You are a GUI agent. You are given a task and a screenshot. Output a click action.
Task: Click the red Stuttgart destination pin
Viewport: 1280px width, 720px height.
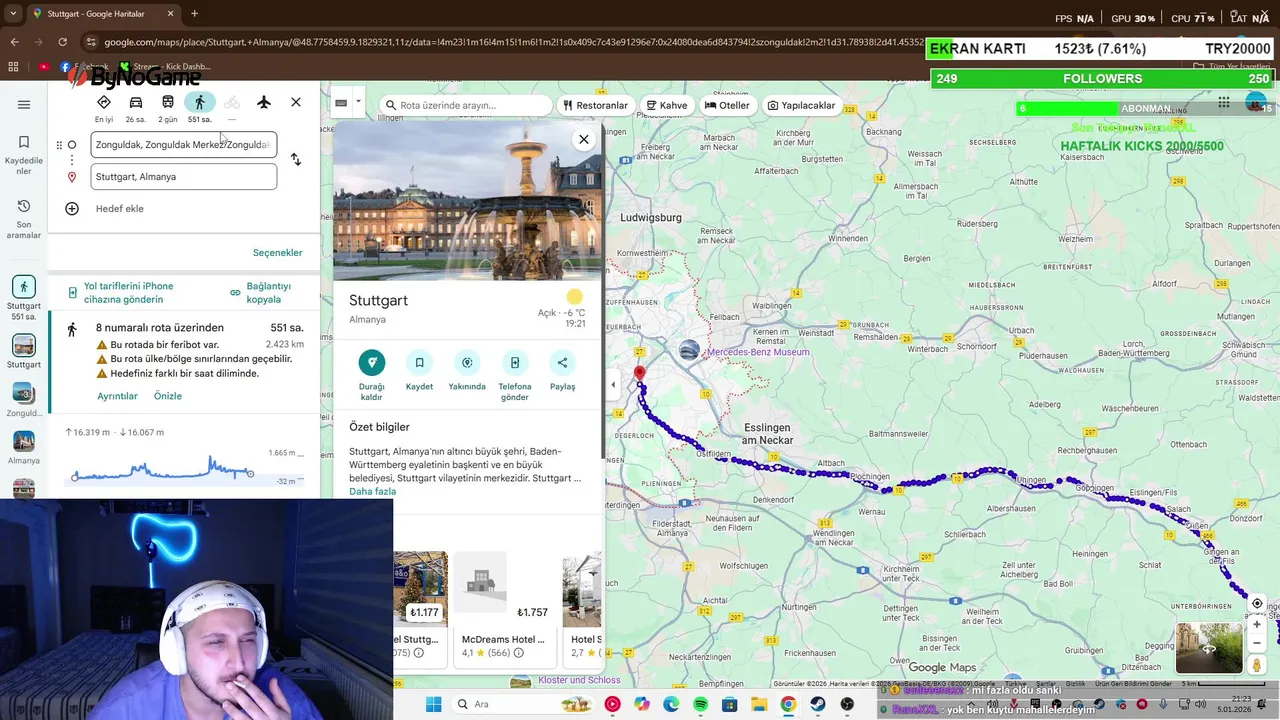640,375
